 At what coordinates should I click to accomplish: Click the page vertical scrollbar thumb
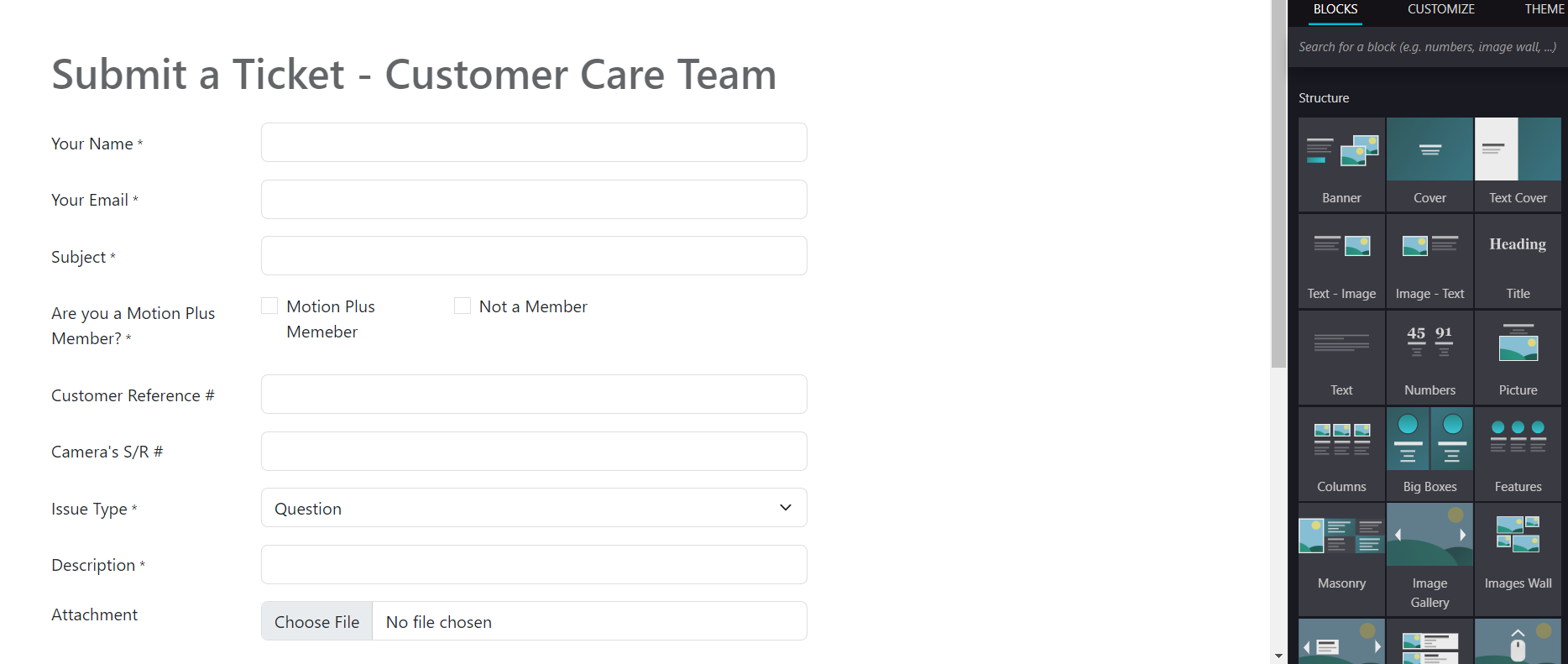[x=1278, y=185]
